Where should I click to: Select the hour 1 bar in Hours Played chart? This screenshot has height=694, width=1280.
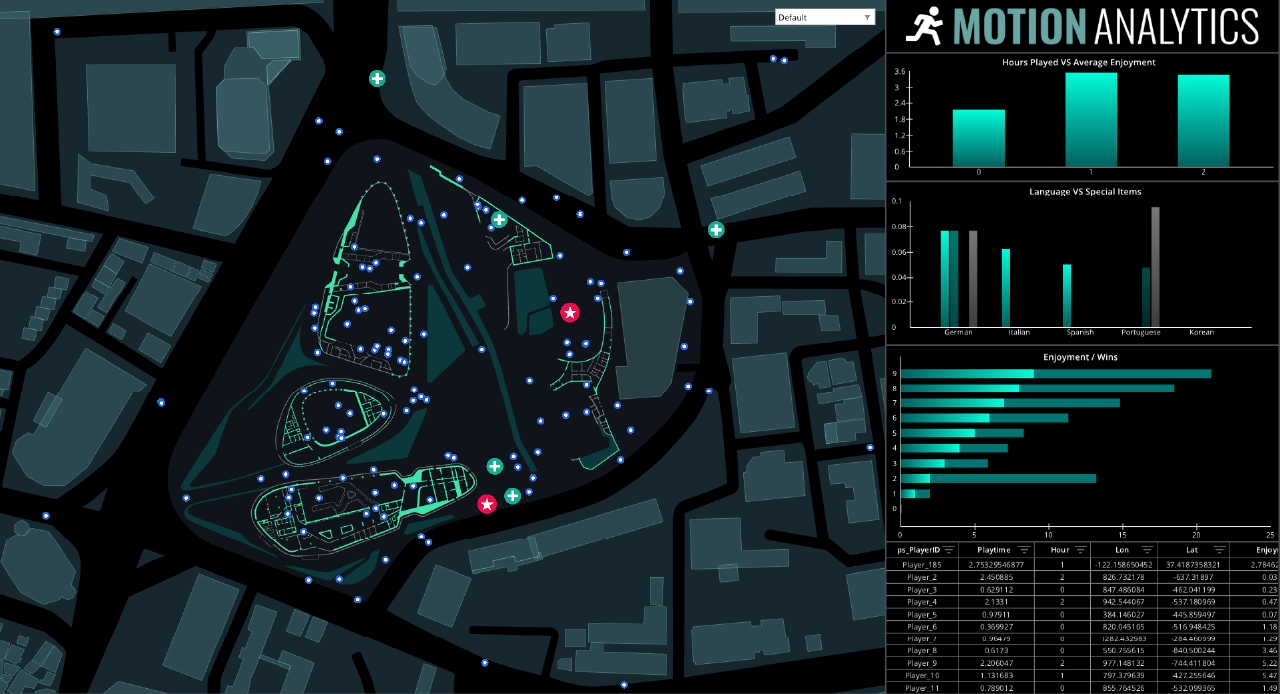[1091, 119]
